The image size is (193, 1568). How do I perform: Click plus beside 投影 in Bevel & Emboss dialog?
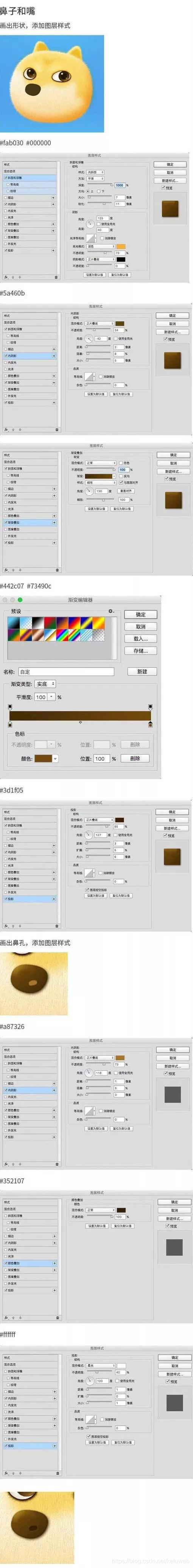[54, 250]
